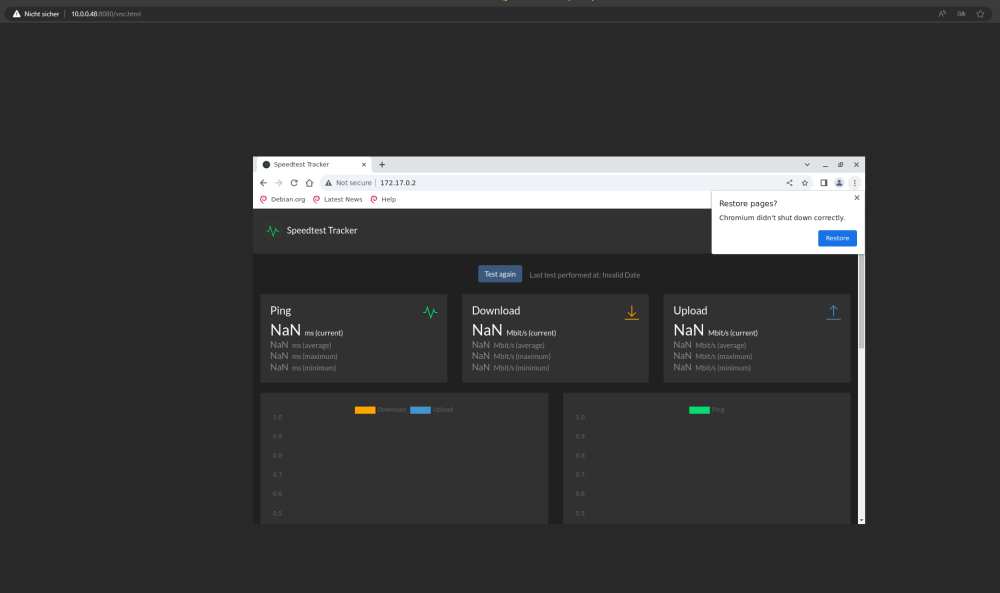Viewport: 1000px width, 593px height.
Task: Click the outer browser vnc.html address
Action: tap(106, 14)
